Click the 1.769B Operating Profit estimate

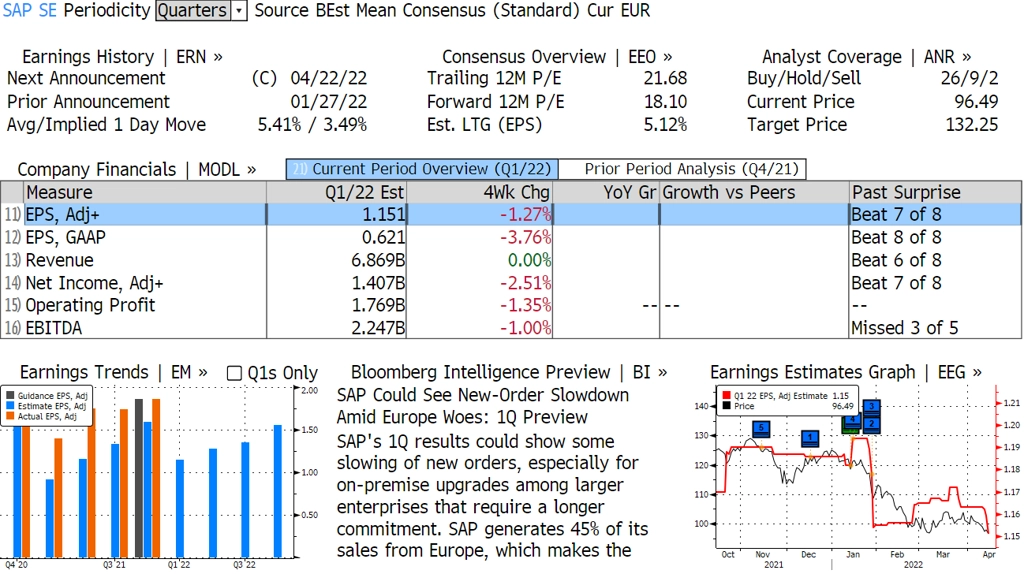(378, 305)
